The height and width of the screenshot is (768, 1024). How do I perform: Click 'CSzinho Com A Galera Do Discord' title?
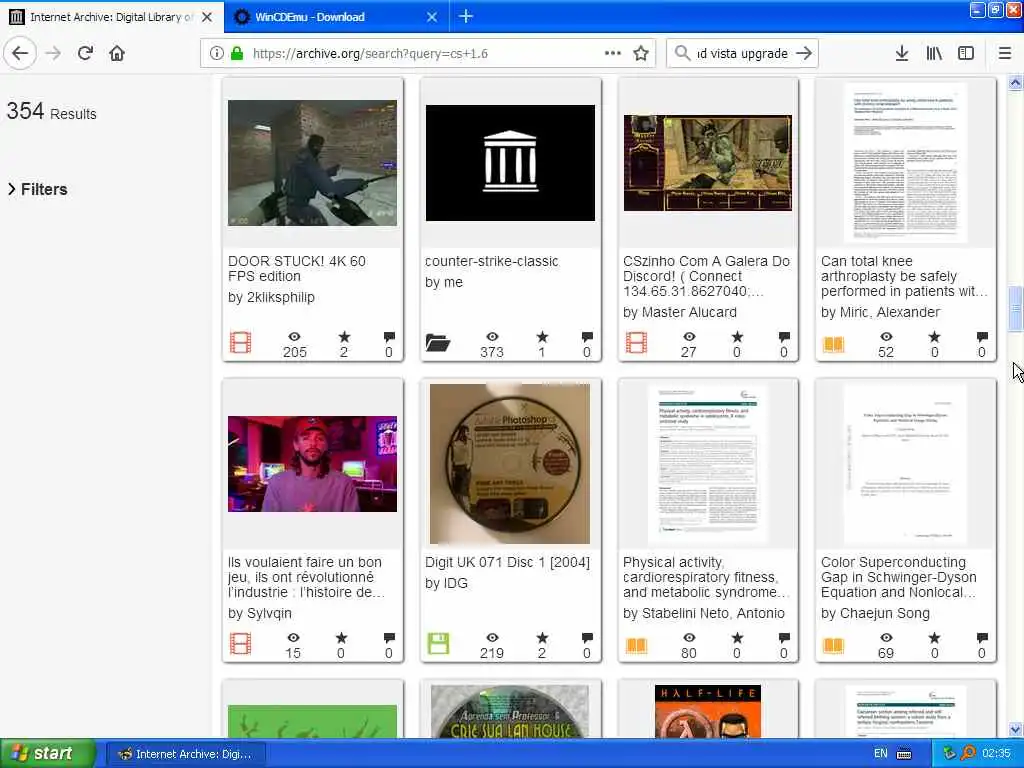pyautogui.click(x=707, y=276)
